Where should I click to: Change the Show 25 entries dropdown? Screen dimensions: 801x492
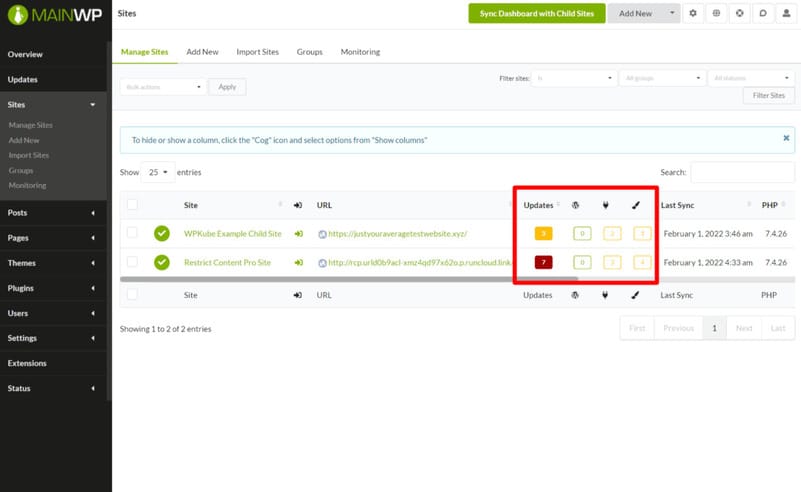158,172
